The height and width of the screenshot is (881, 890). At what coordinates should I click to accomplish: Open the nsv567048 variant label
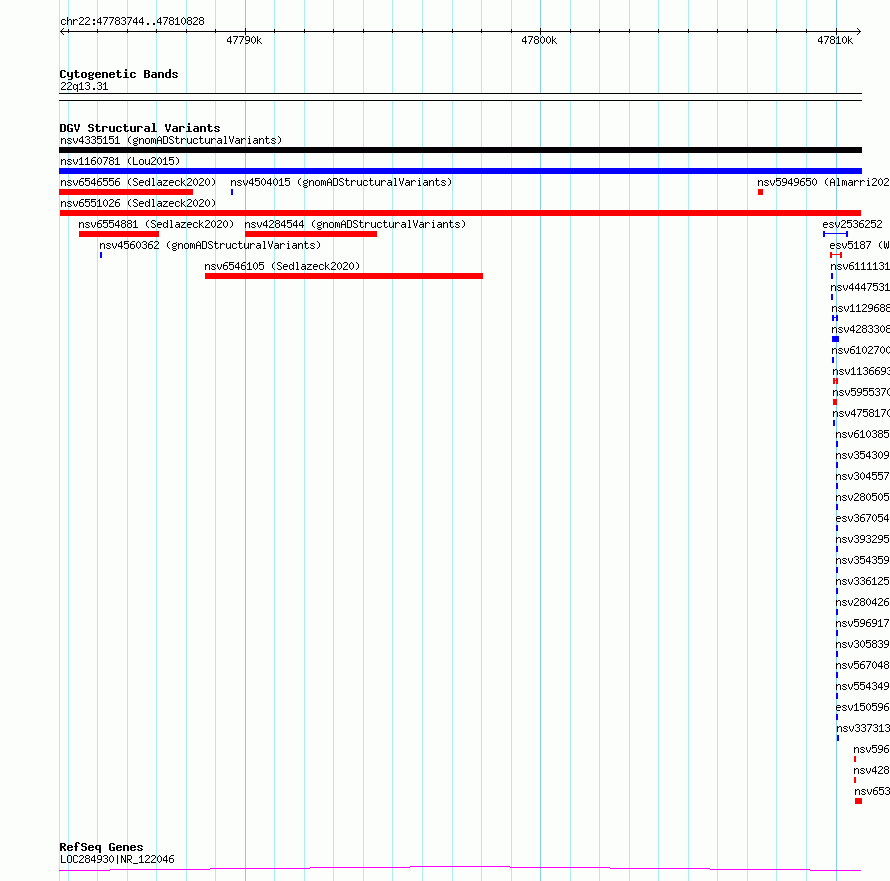click(x=863, y=665)
